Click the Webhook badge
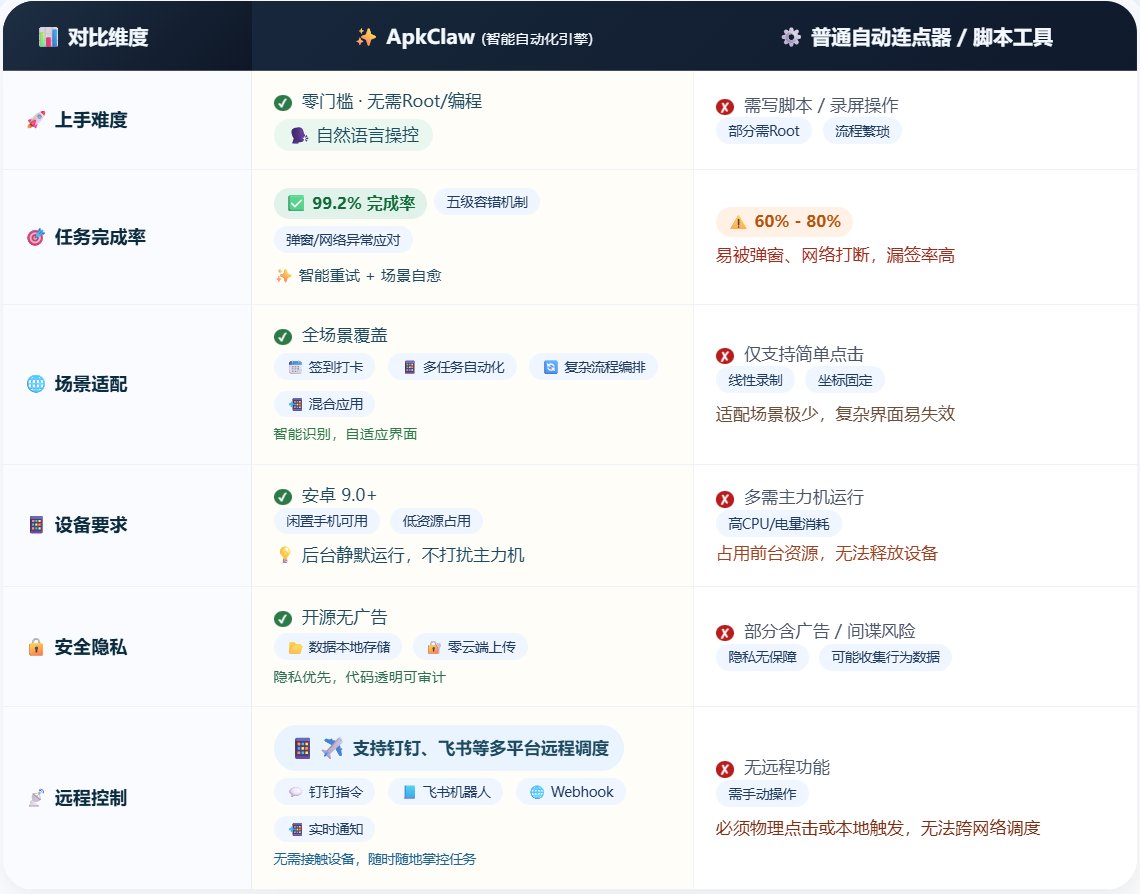This screenshot has height=894, width=1140. [x=570, y=791]
